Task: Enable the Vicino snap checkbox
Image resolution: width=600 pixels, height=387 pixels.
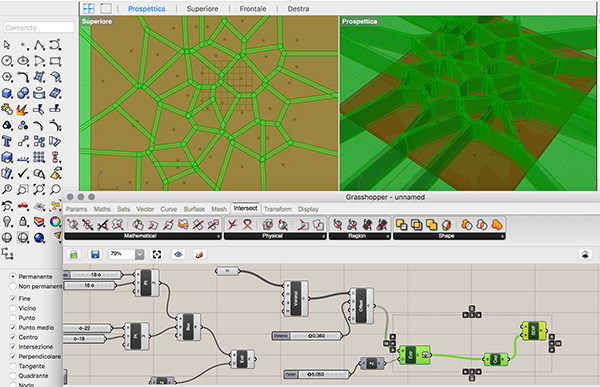Action: point(13,308)
